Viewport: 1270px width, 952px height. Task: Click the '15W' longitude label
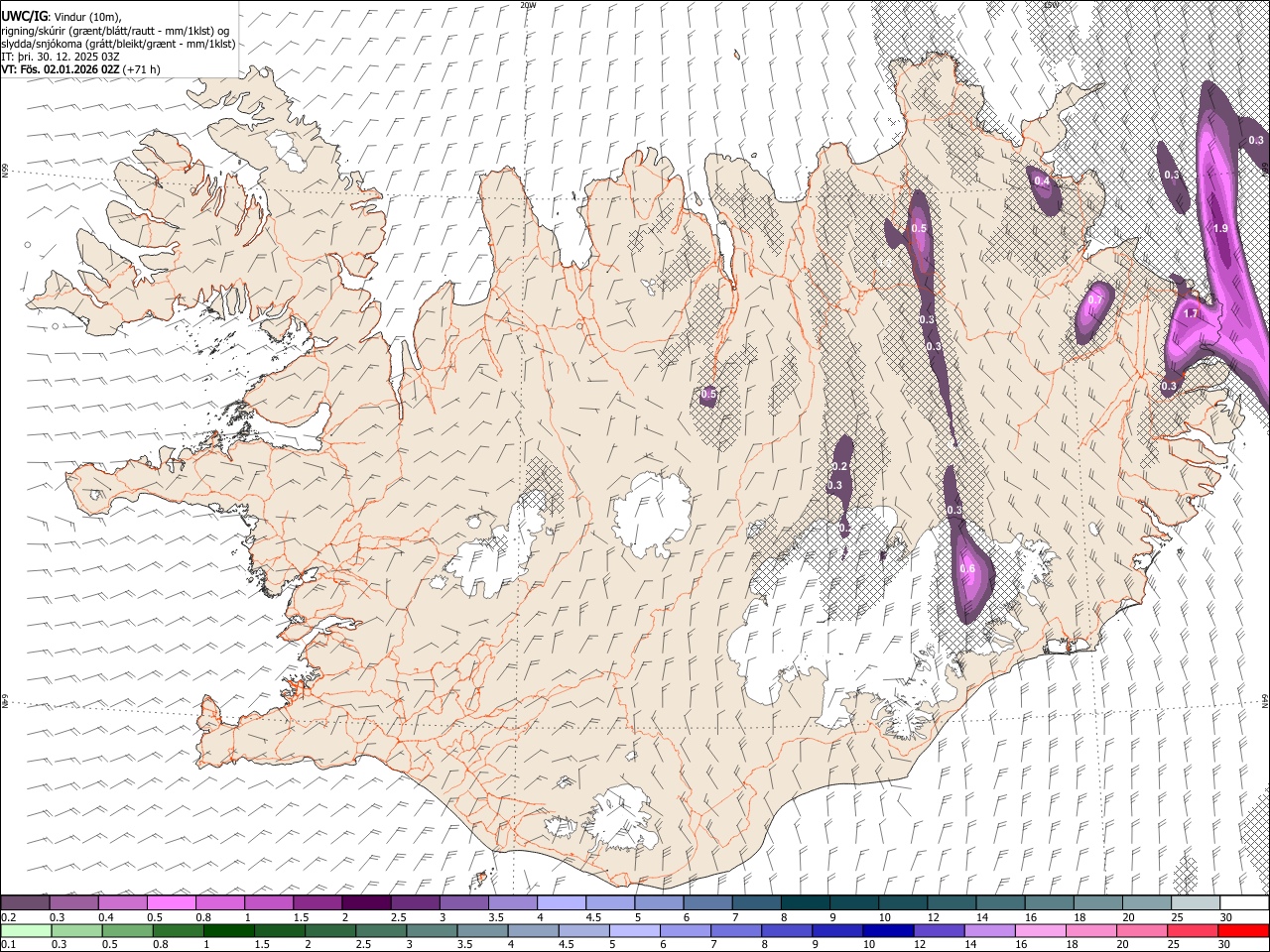1051,5
